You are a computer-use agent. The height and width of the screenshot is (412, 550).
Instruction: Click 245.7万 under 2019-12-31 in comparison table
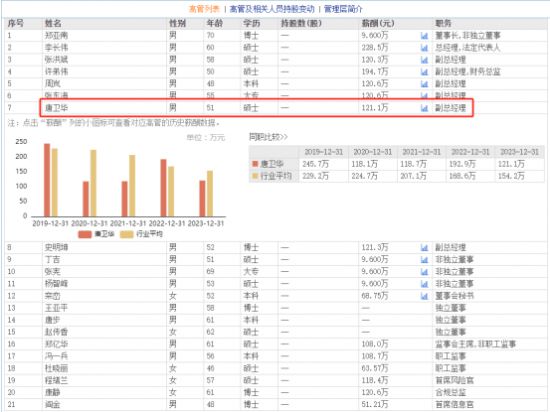315,164
